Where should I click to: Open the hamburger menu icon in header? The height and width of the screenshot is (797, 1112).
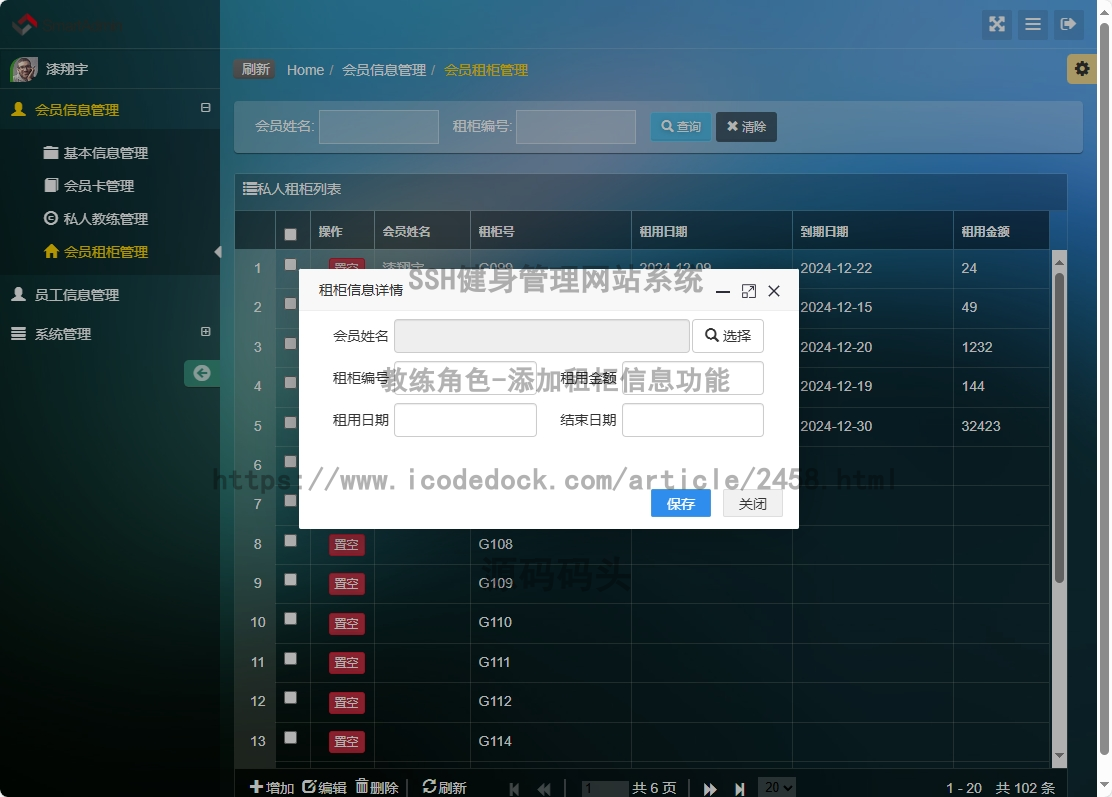tap(1033, 25)
